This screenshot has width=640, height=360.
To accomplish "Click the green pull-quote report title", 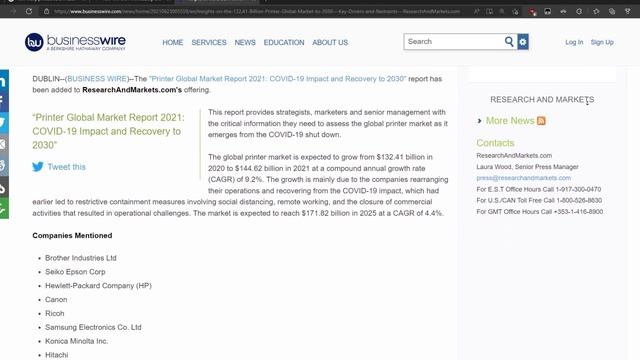I will click(x=108, y=131).
